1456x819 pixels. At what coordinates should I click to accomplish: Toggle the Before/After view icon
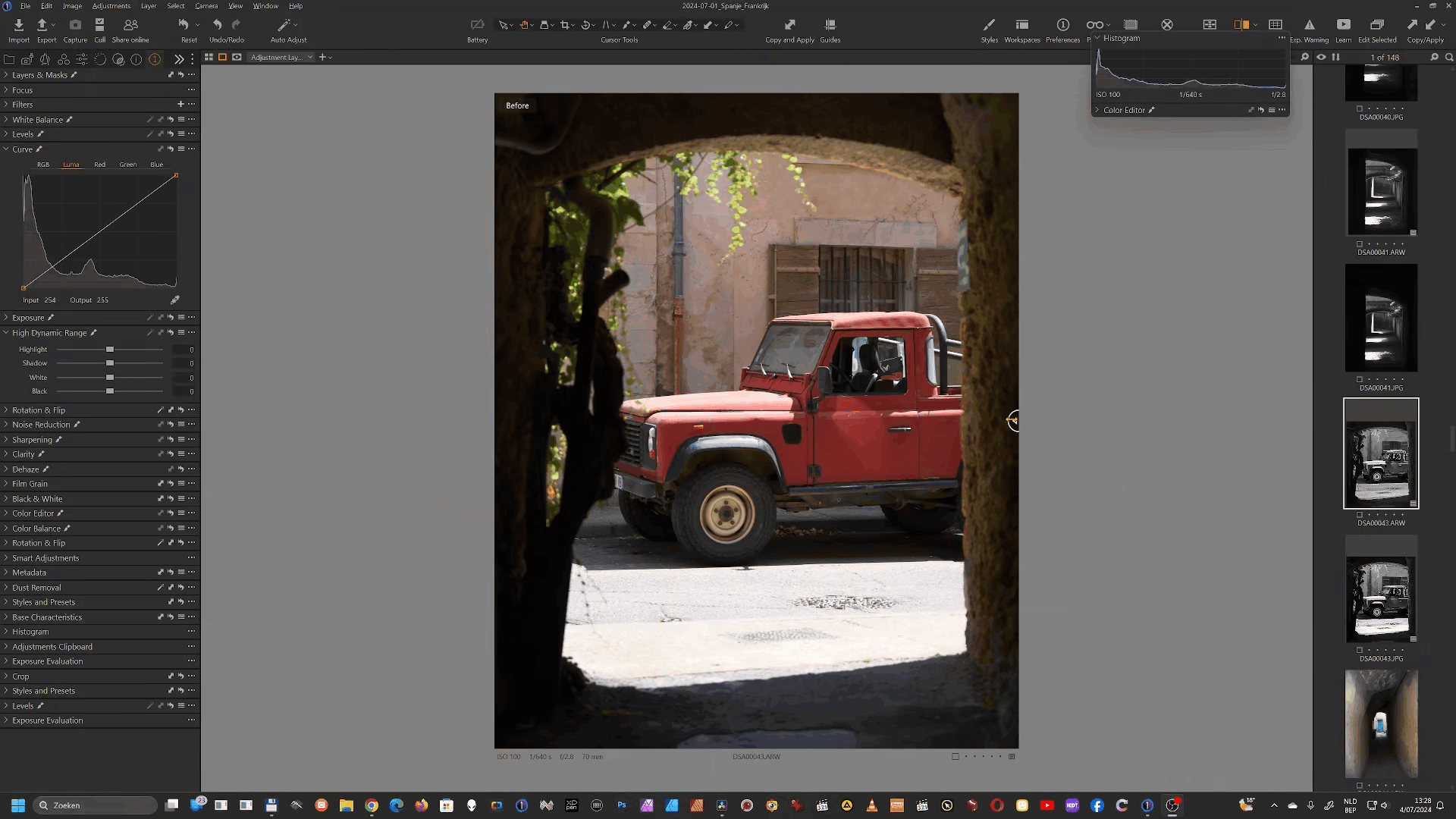tap(1241, 25)
